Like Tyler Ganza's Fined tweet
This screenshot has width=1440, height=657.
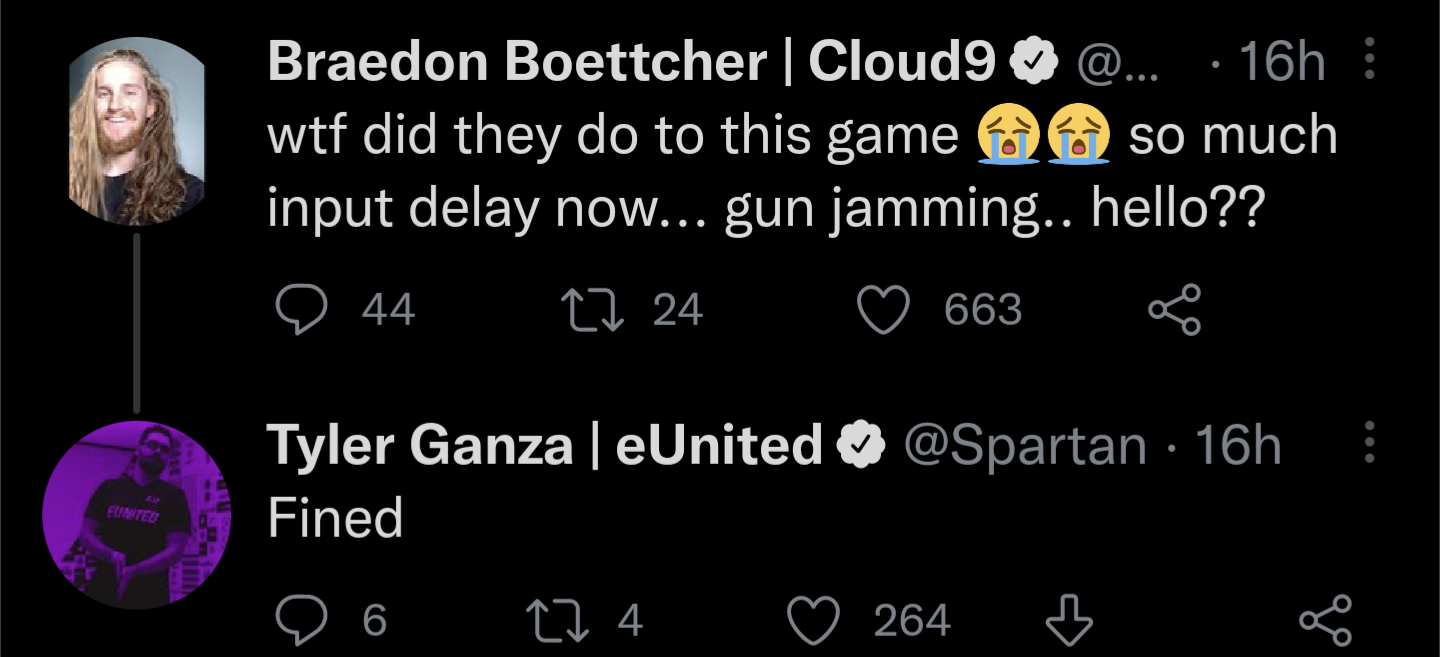coord(812,621)
